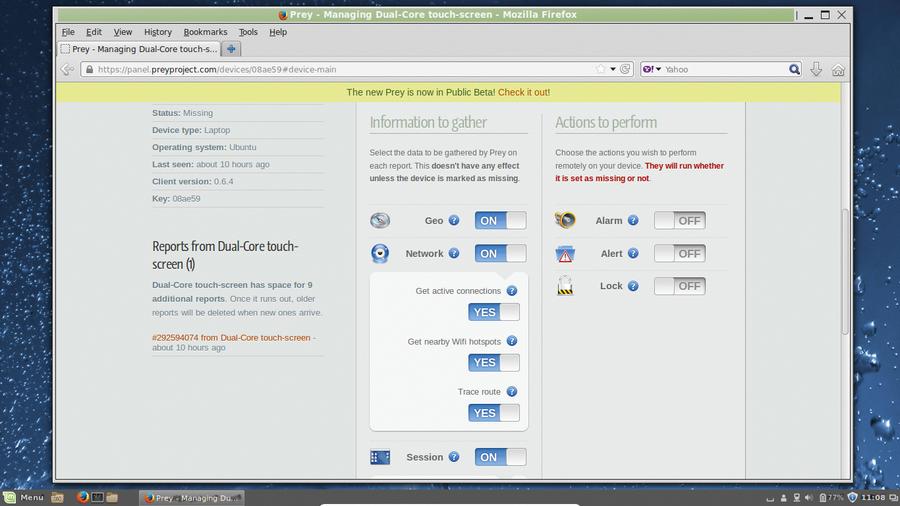
Task: Click the Network module icon
Action: (x=380, y=253)
